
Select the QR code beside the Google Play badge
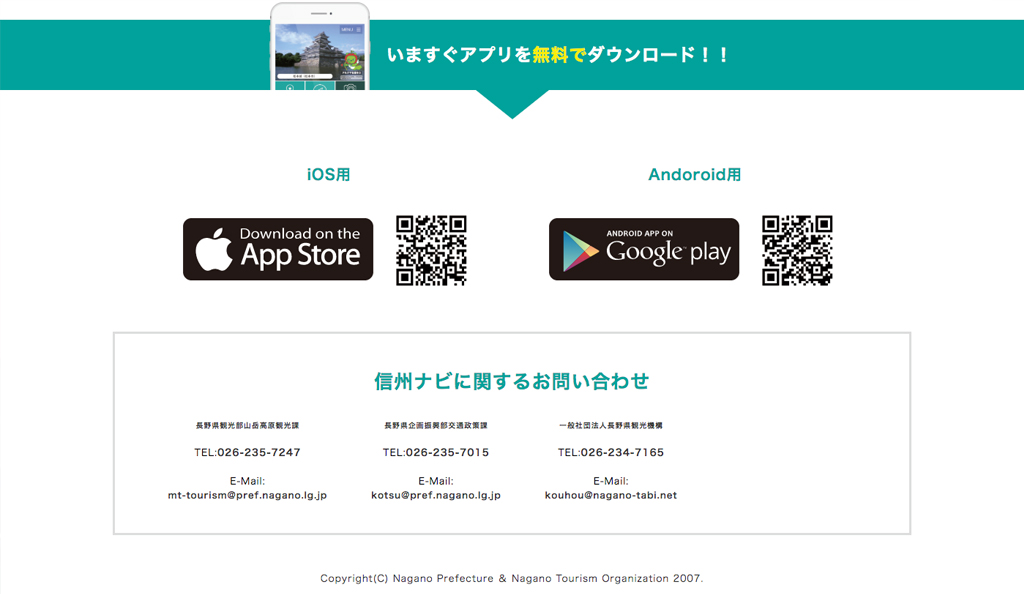pyautogui.click(x=797, y=251)
